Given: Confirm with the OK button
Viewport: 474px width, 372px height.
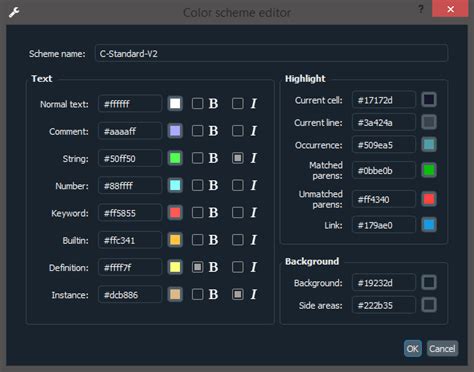Looking at the screenshot, I should 412,349.
